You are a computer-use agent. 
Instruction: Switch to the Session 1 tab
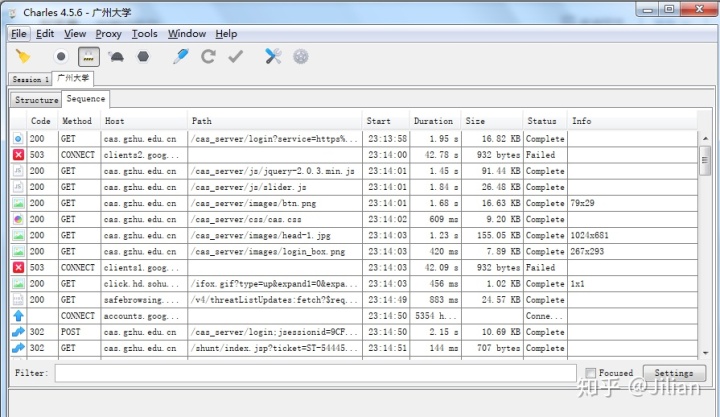(30, 79)
